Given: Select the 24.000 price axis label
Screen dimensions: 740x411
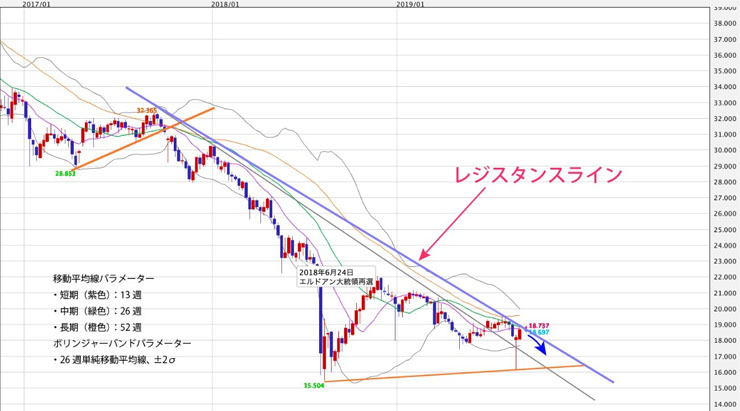Looking at the screenshot, I should [726, 245].
